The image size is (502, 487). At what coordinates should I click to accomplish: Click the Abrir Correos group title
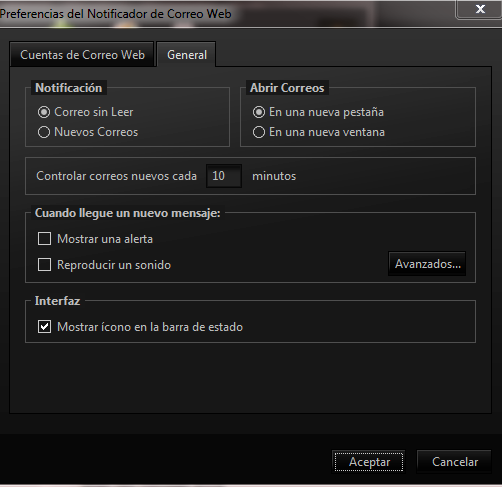click(x=287, y=88)
